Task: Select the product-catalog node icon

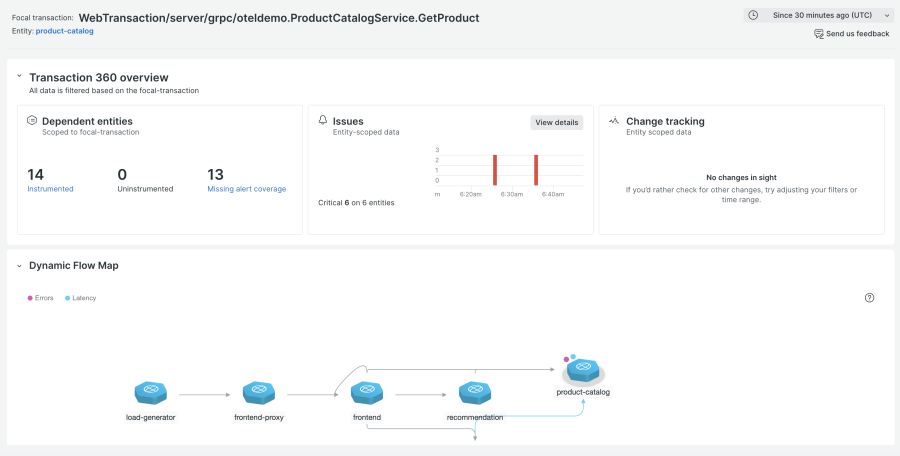Action: 583,370
